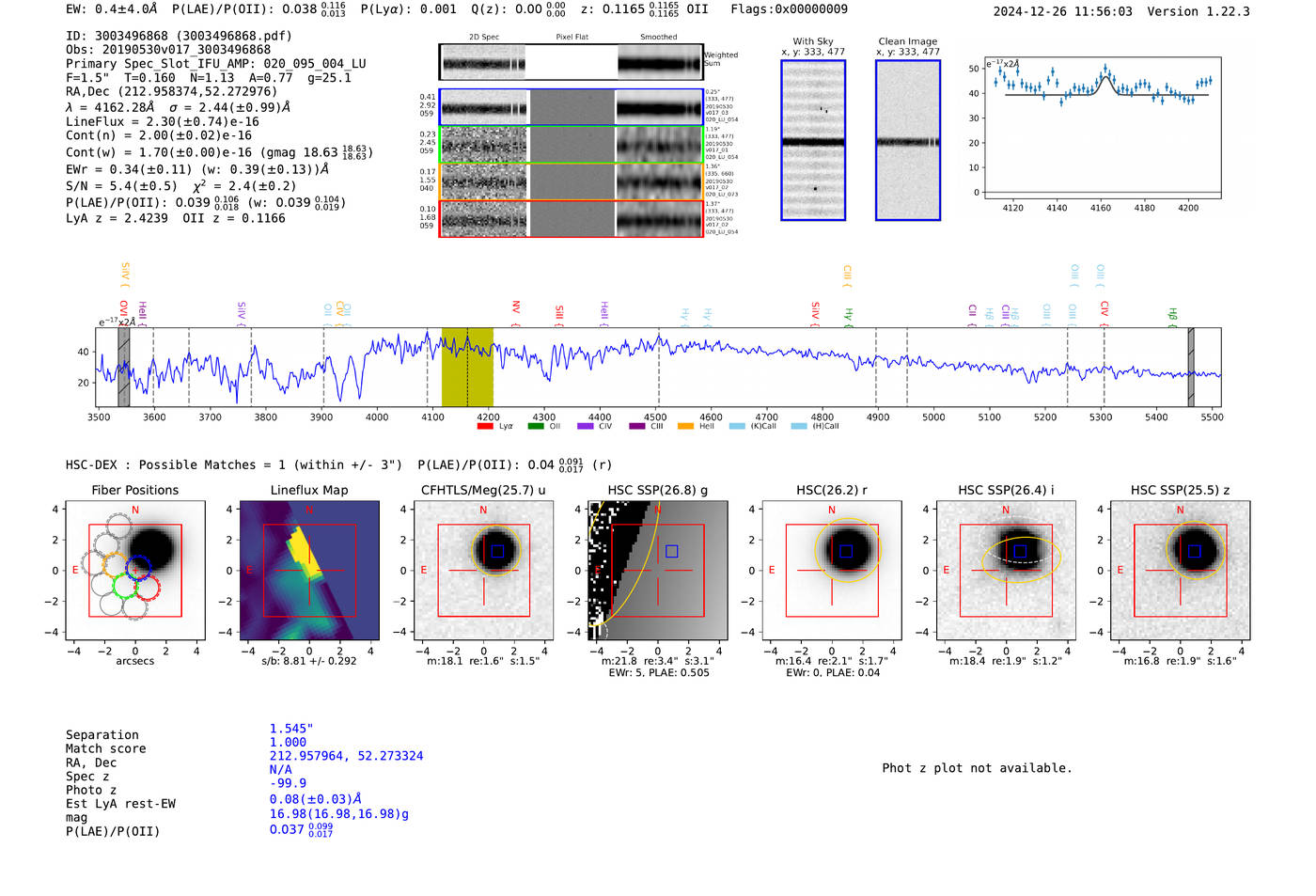Select the orange-bordered 2D spec row
Image resolution: width=1316 pixels, height=896 pixels.
coord(572,181)
